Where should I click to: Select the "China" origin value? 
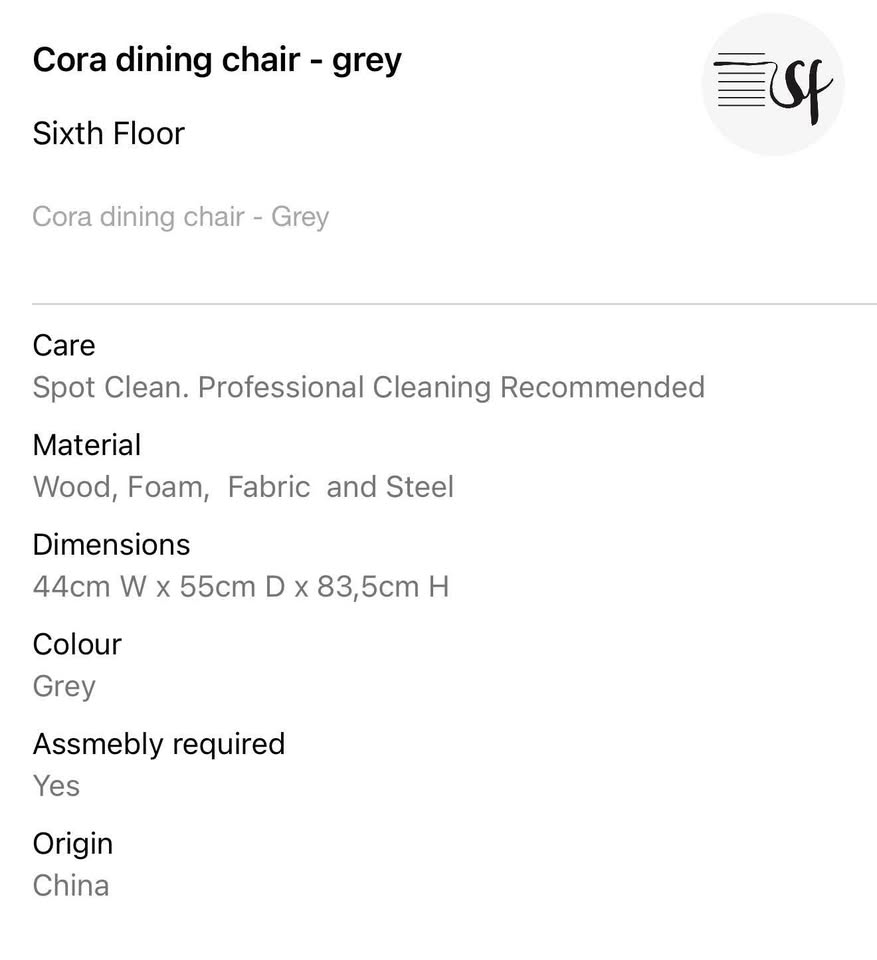[x=71, y=885]
